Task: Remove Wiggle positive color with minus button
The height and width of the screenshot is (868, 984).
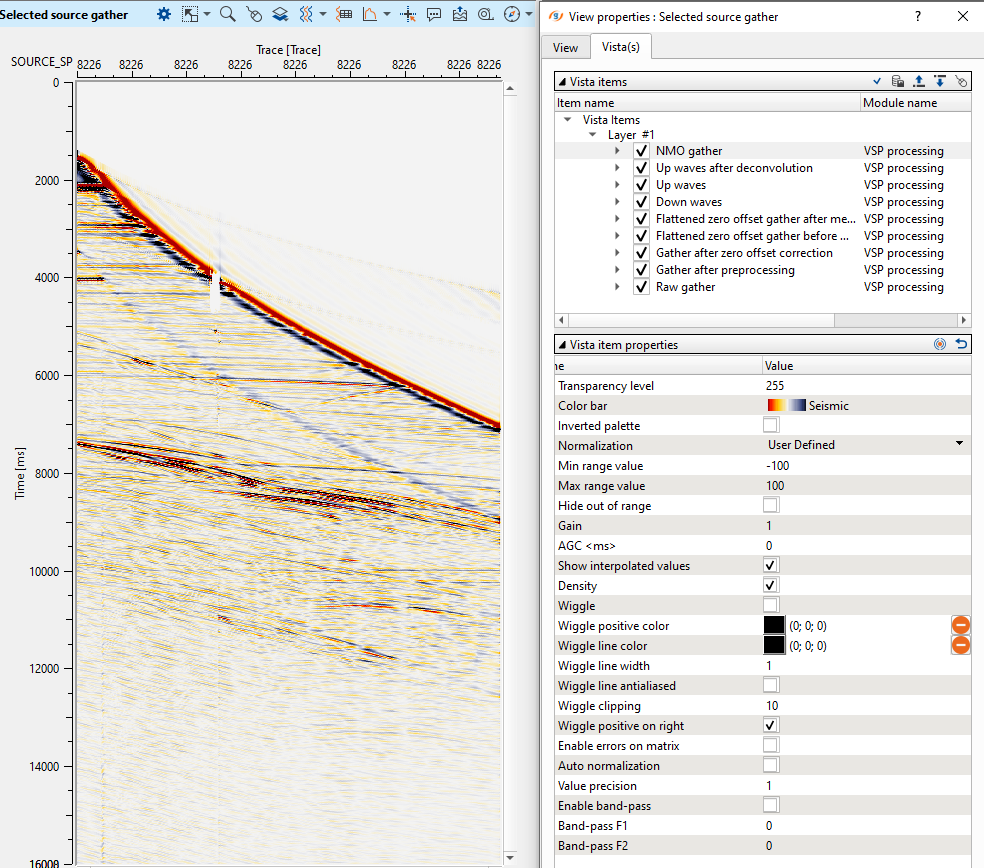Action: coord(960,625)
